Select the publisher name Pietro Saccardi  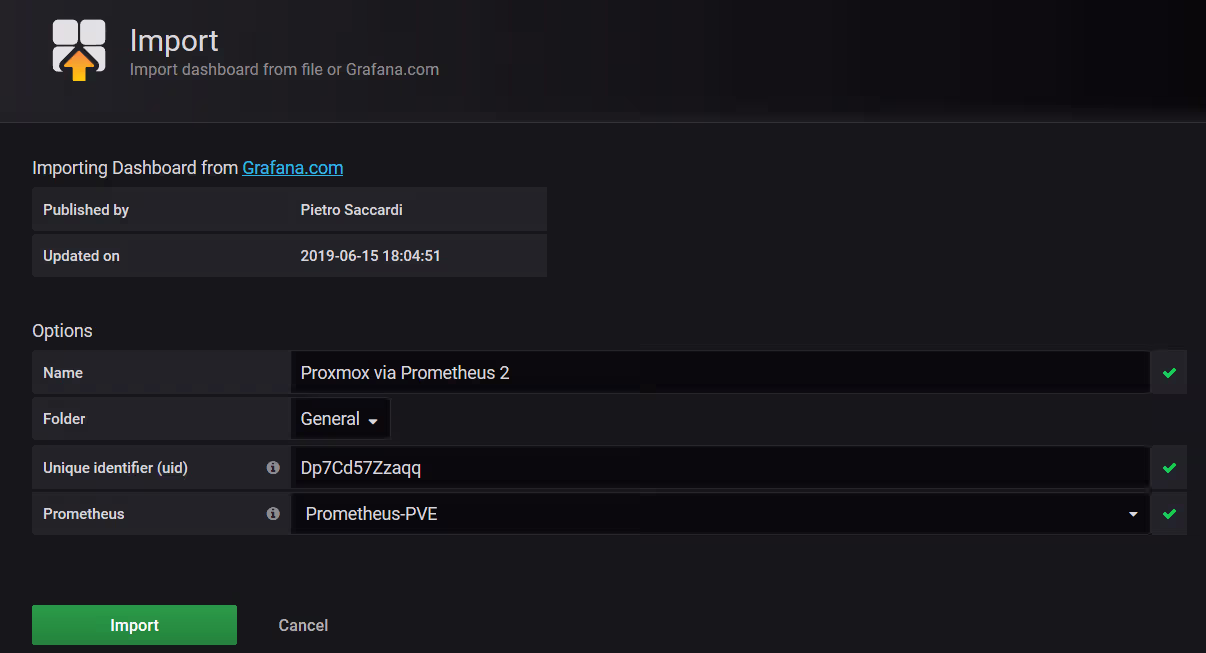(x=351, y=210)
